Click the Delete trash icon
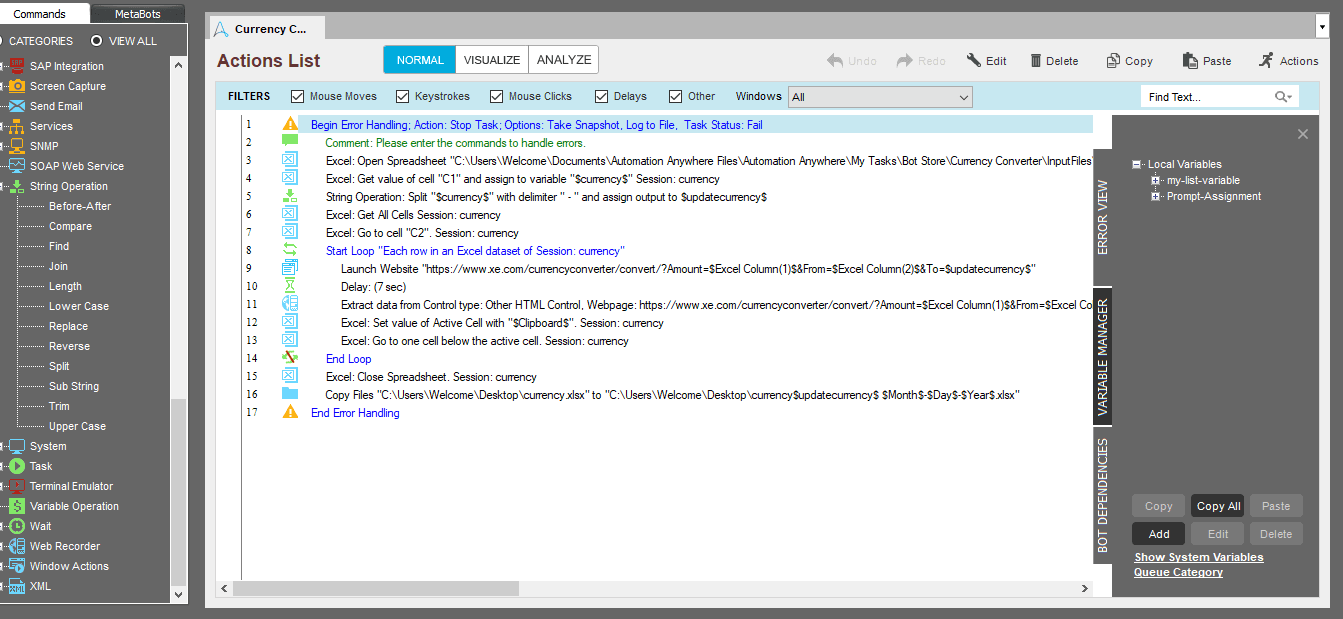Image resolution: width=1343 pixels, height=619 pixels. [1036, 61]
